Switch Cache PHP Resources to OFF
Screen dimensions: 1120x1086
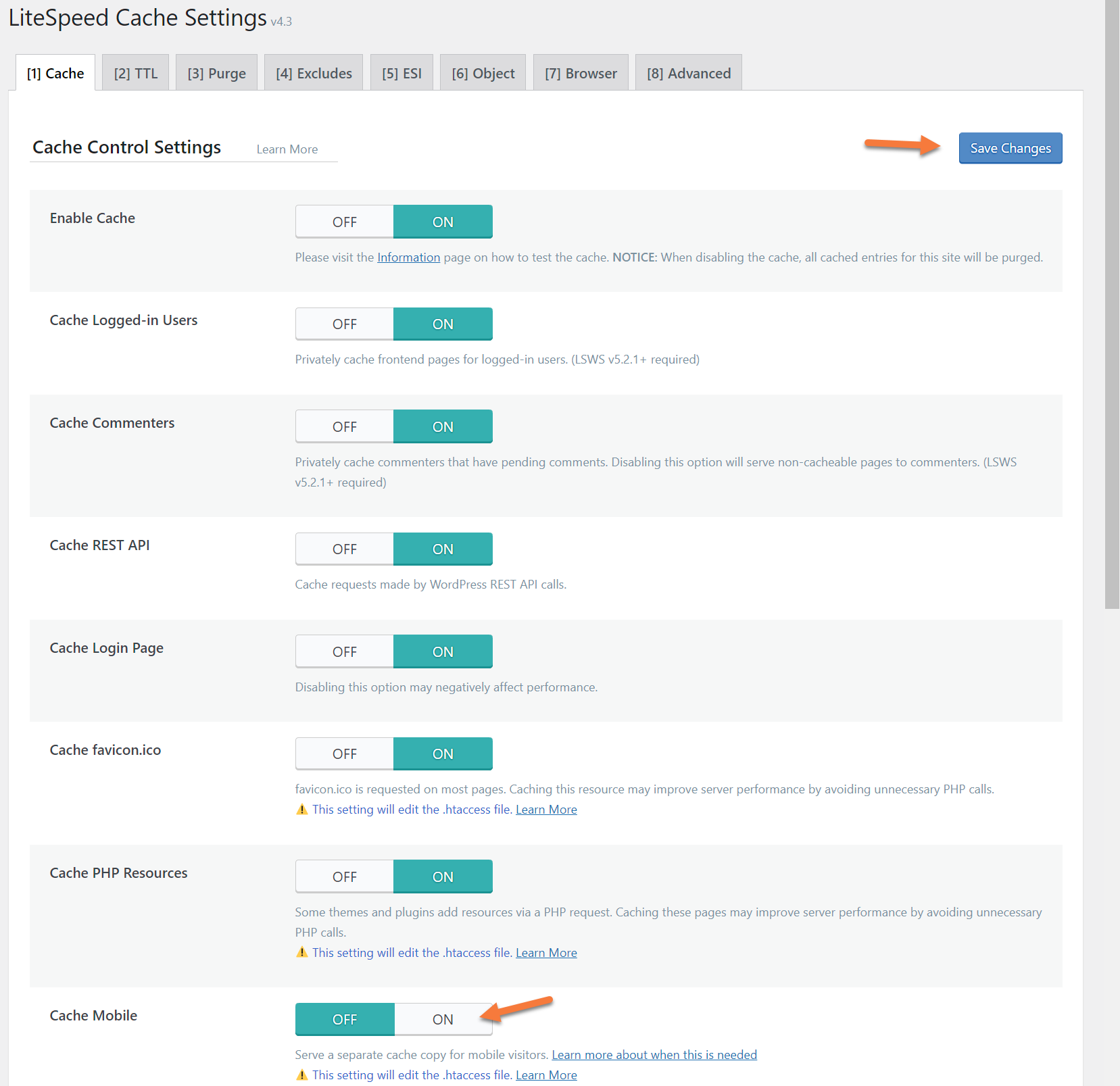(x=345, y=877)
